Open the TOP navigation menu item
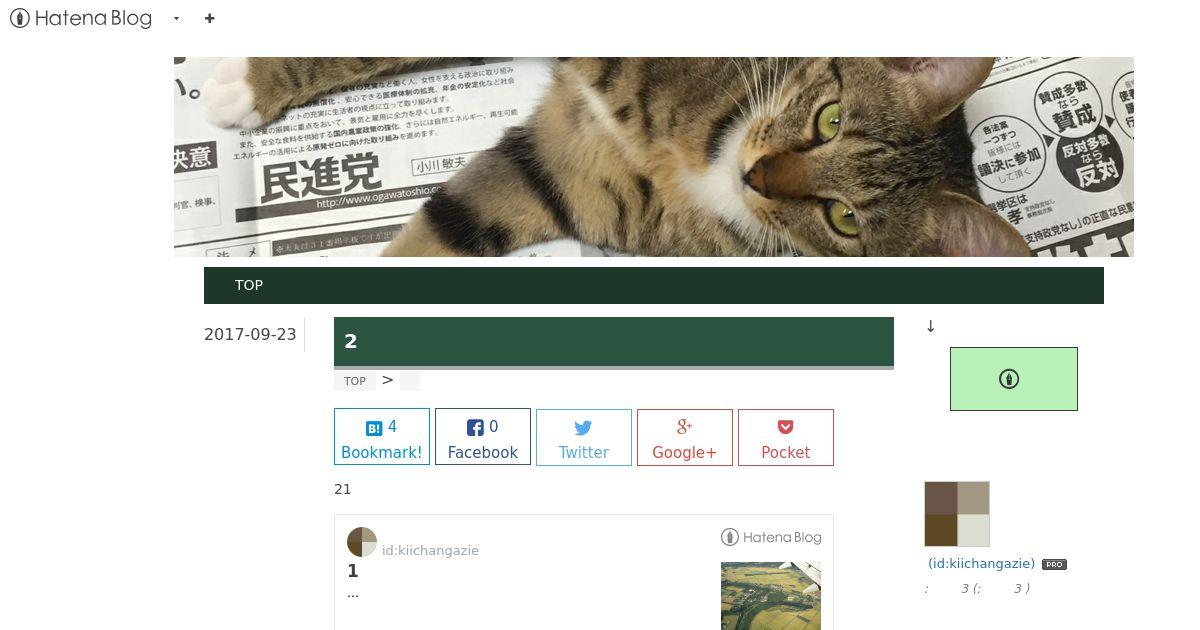This screenshot has width=1200, height=630. pos(249,285)
